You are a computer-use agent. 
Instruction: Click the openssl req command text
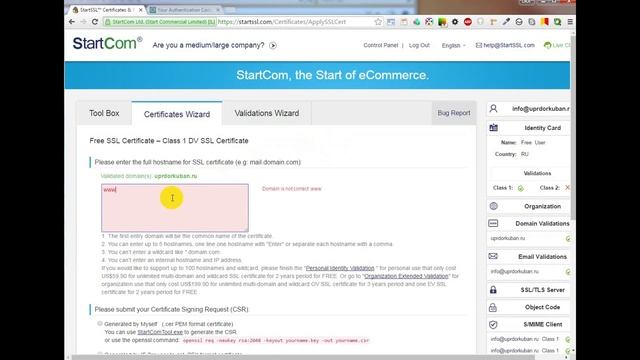[x=276, y=340]
